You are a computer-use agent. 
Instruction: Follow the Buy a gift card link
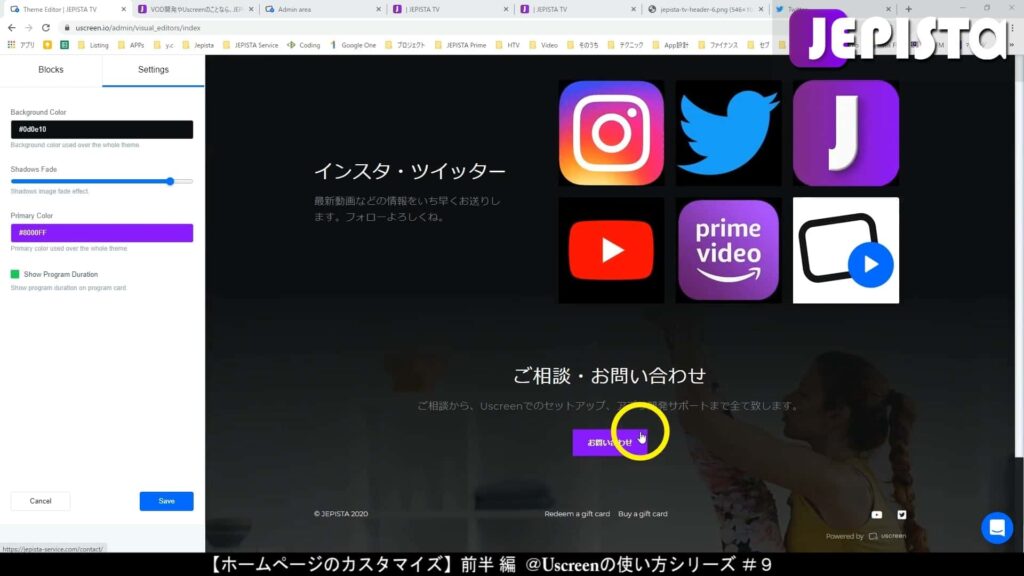(643, 514)
